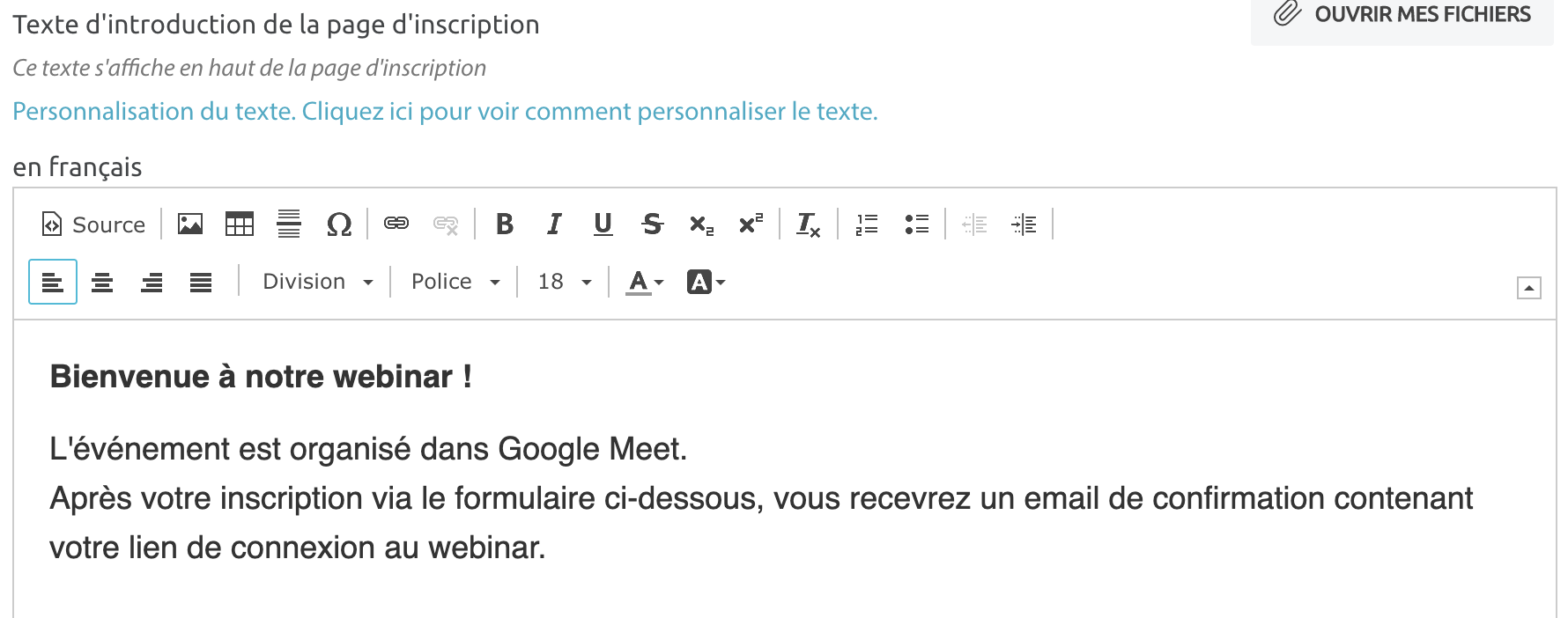Insert an image into the editor

(x=190, y=224)
